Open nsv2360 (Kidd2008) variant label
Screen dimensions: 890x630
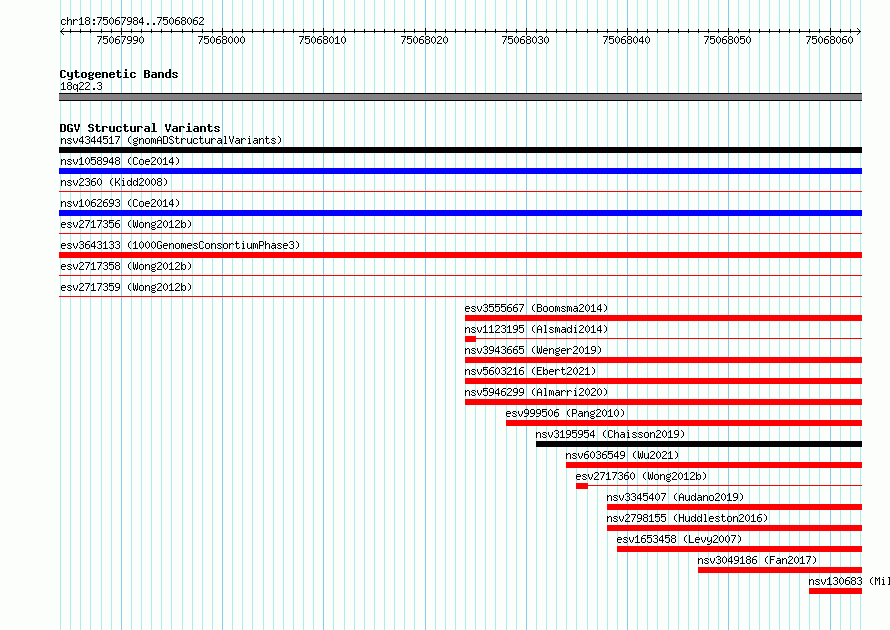click(114, 182)
